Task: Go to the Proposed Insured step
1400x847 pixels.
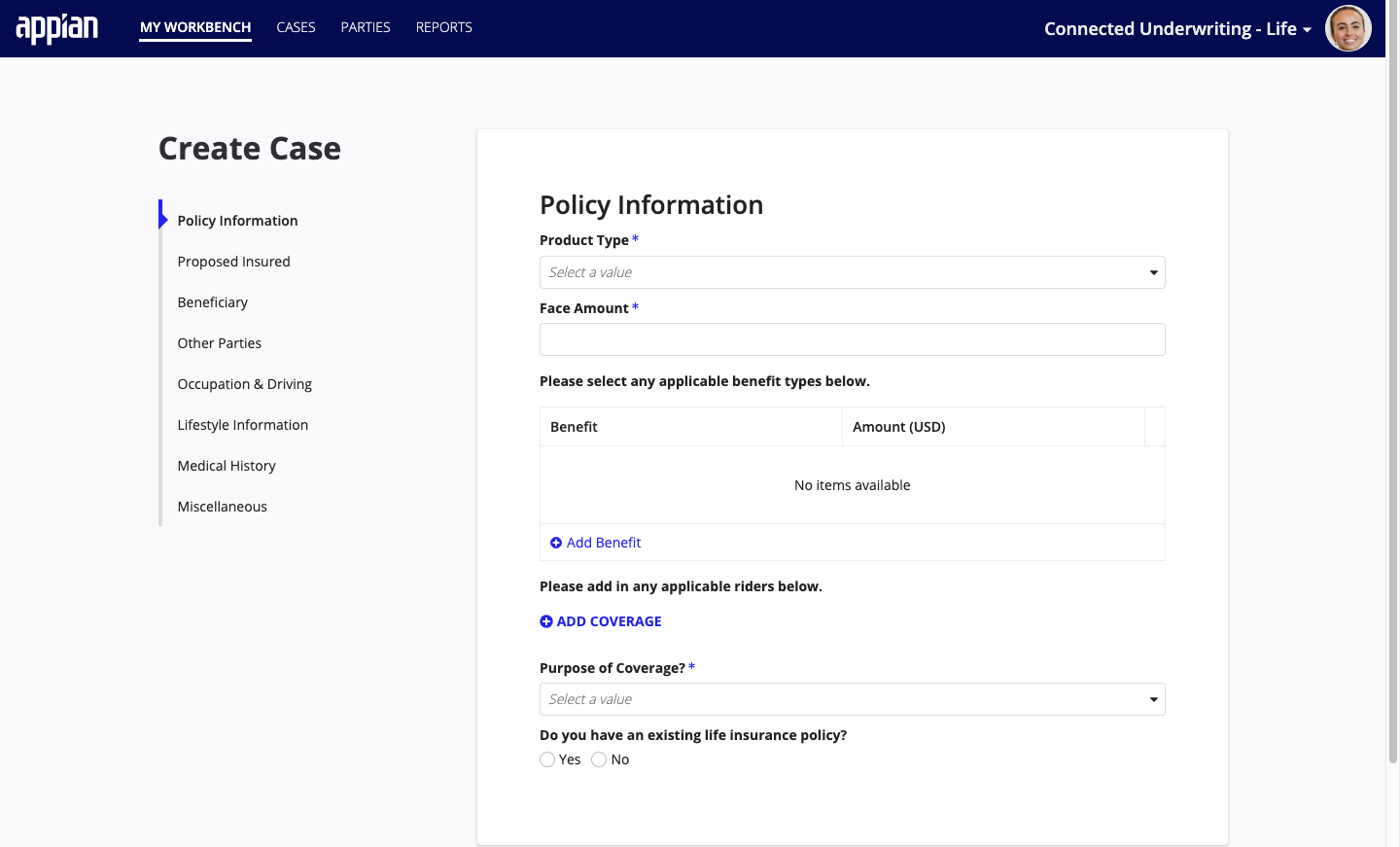Action: 233,262
